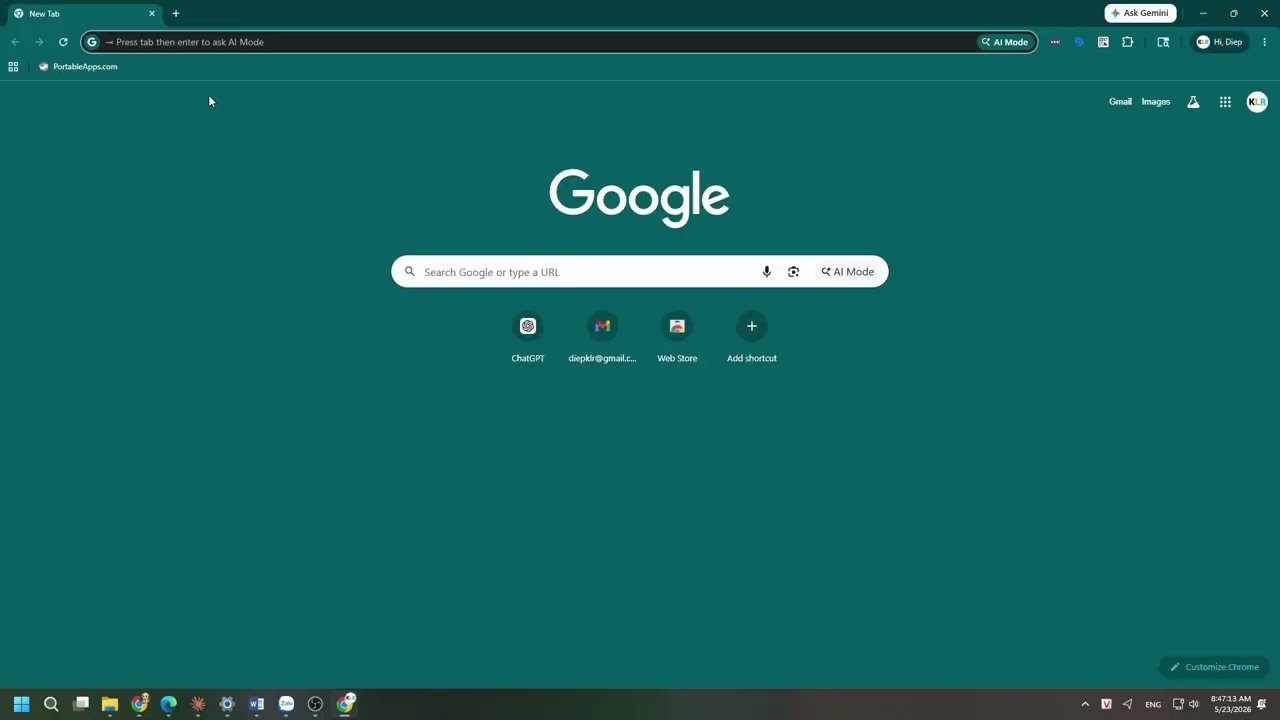Open the Chrome three-dot menu
The height and width of the screenshot is (720, 1280).
coord(1264,42)
